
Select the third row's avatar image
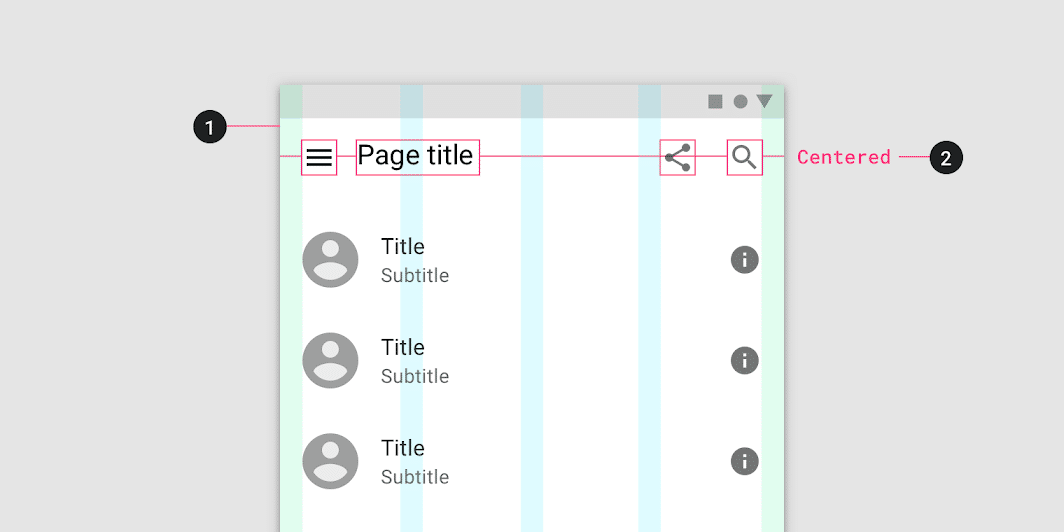[330, 461]
